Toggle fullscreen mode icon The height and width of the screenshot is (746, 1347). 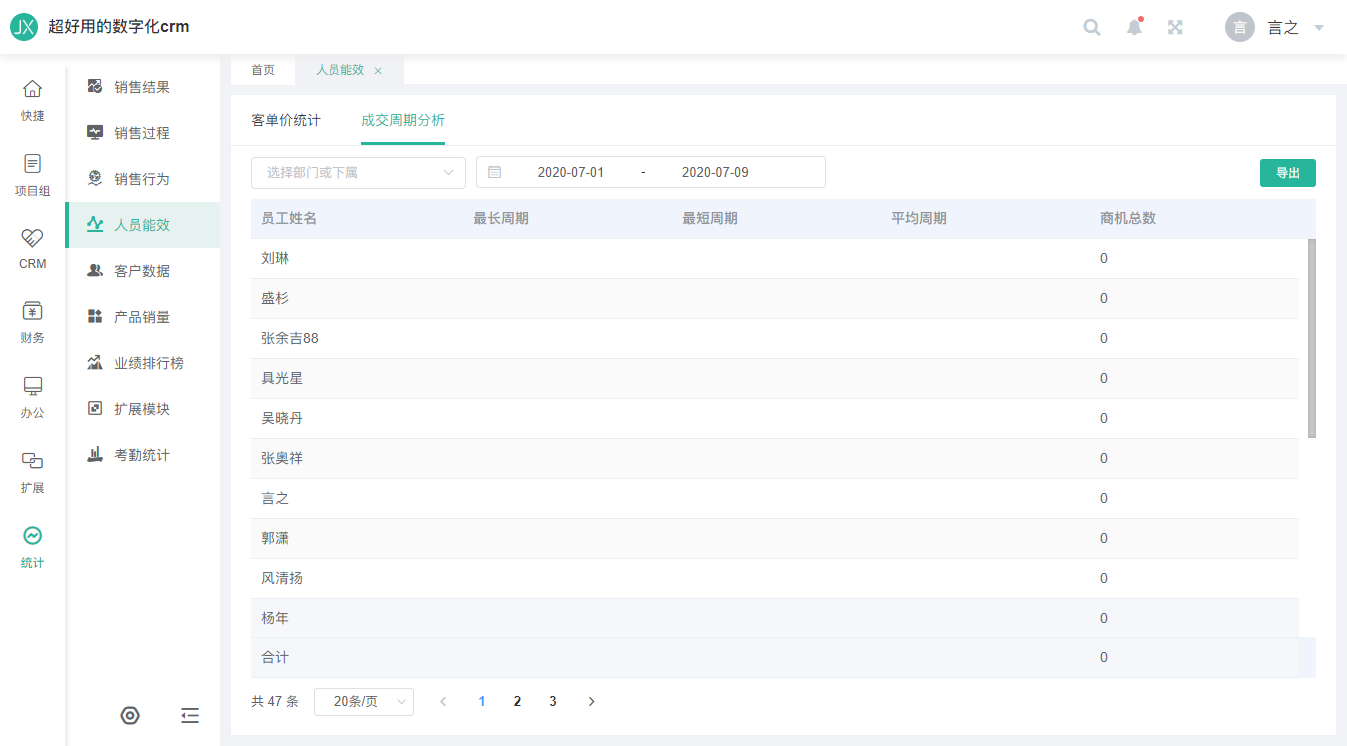pyautogui.click(x=1176, y=27)
